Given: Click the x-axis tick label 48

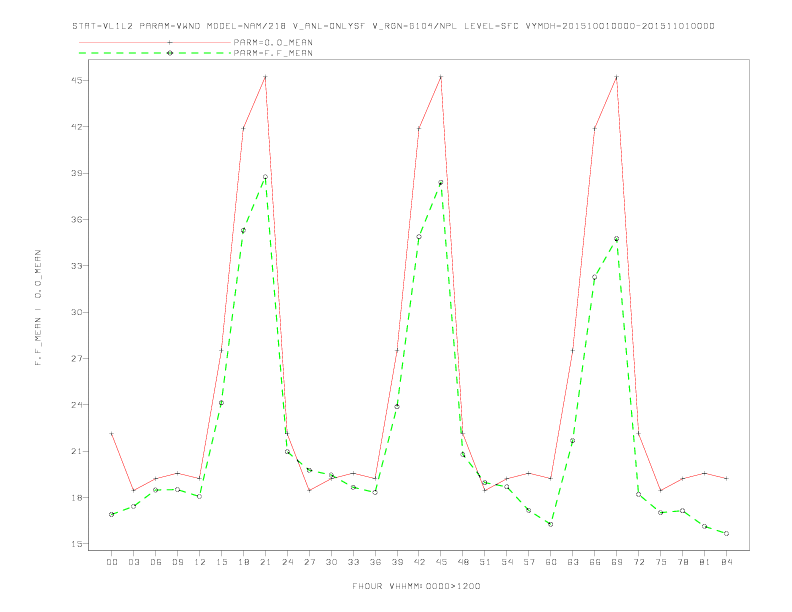Looking at the screenshot, I should point(463,562).
